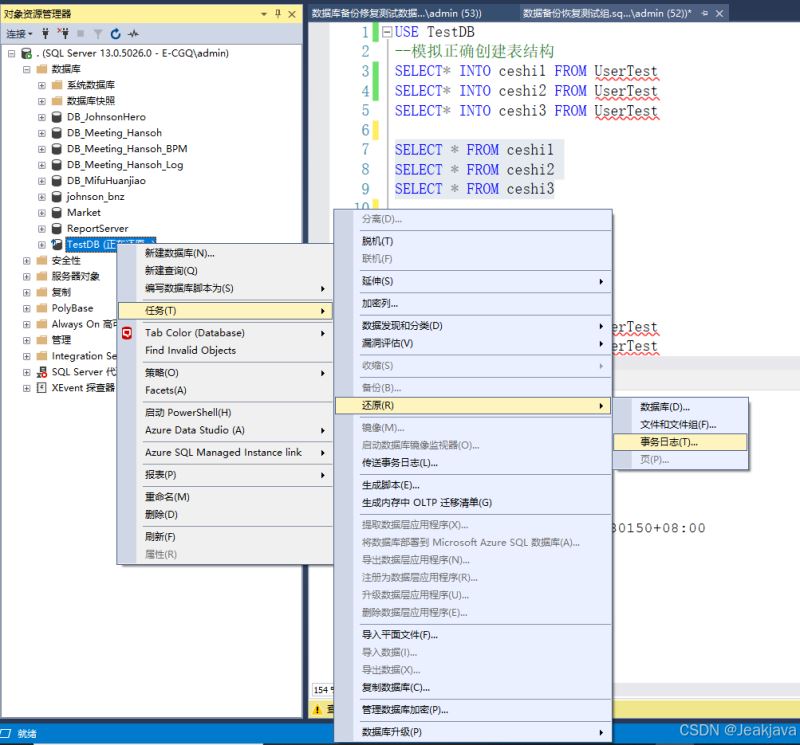Switch to the first query tab admin (53)
Image resolution: width=800 pixels, height=745 pixels.
click(397, 14)
